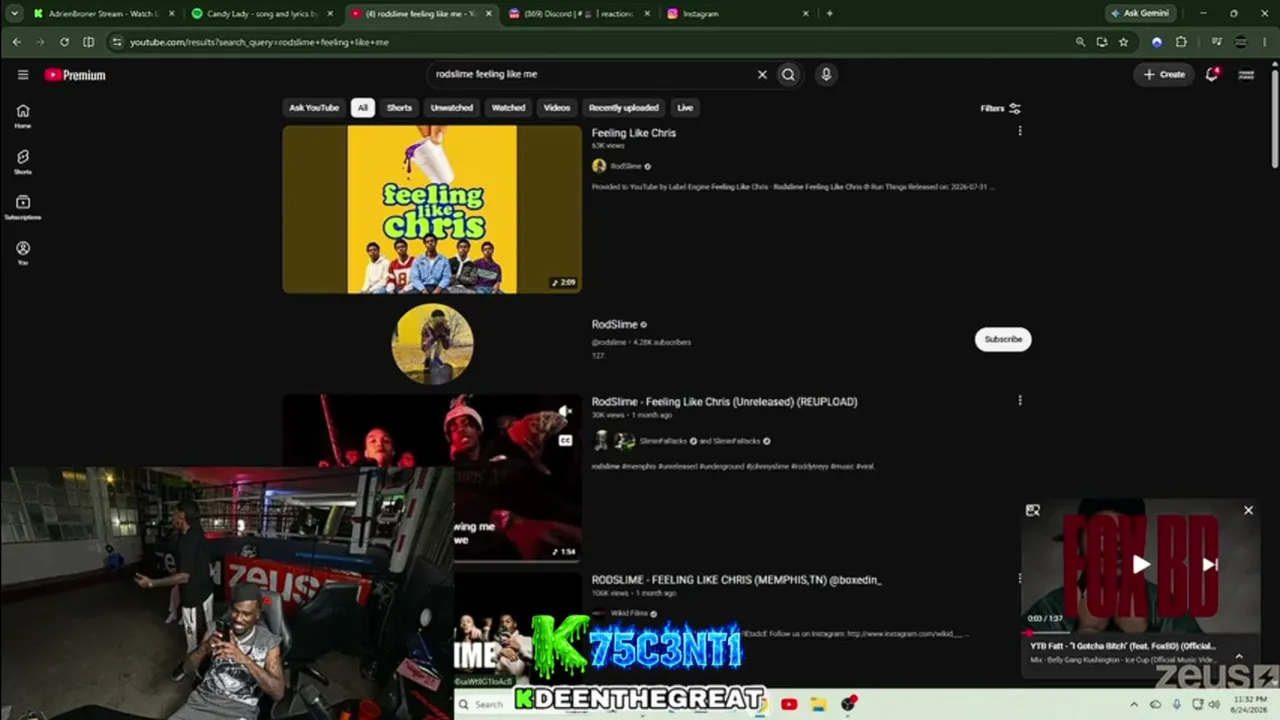Select the All filter chip
1280x720 pixels.
pyautogui.click(x=363, y=108)
